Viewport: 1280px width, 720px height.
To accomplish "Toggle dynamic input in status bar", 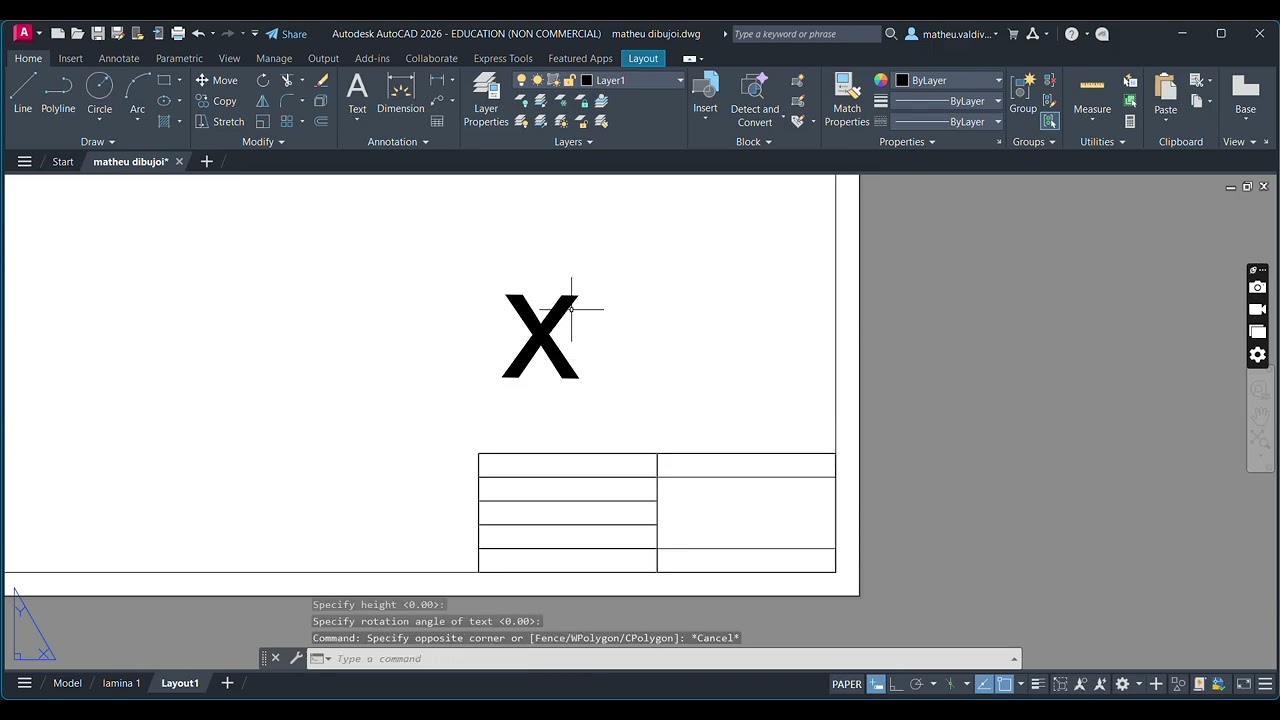I will click(x=877, y=684).
